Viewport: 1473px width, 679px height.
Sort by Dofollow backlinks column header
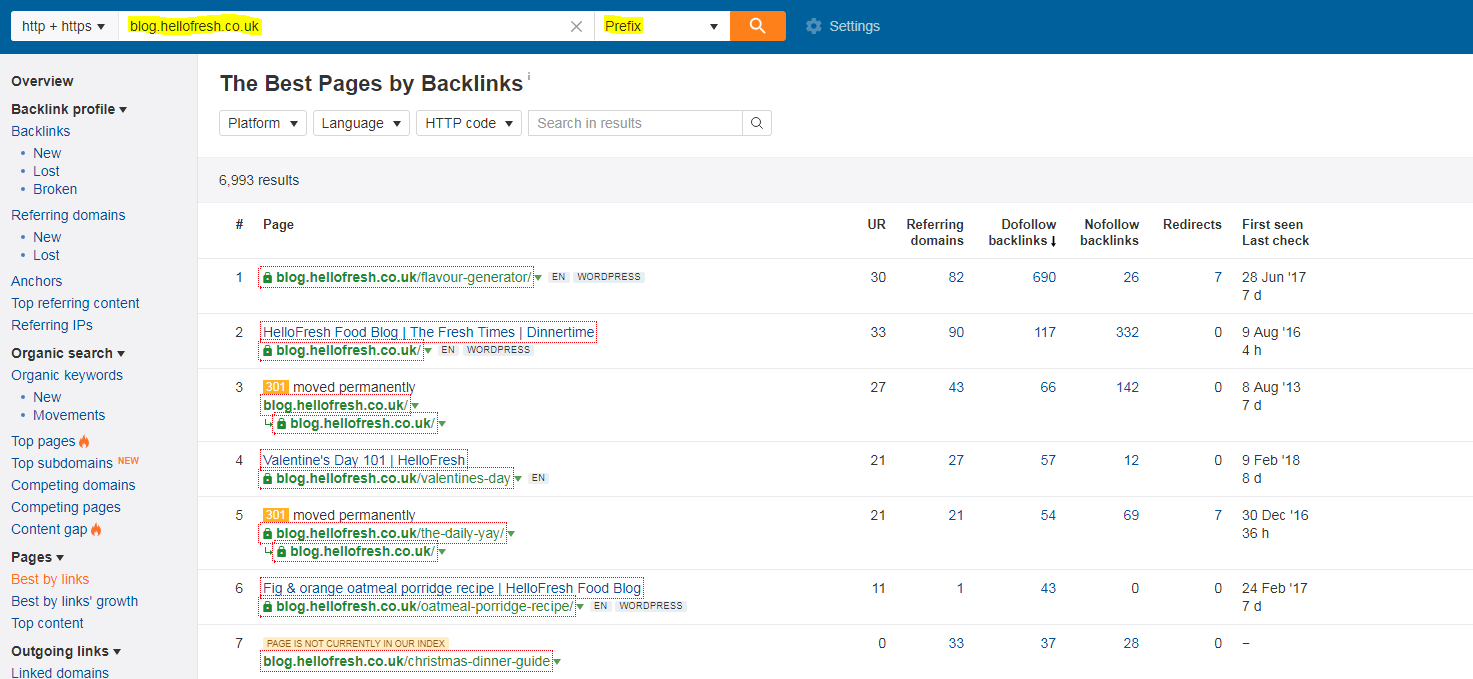[1022, 232]
